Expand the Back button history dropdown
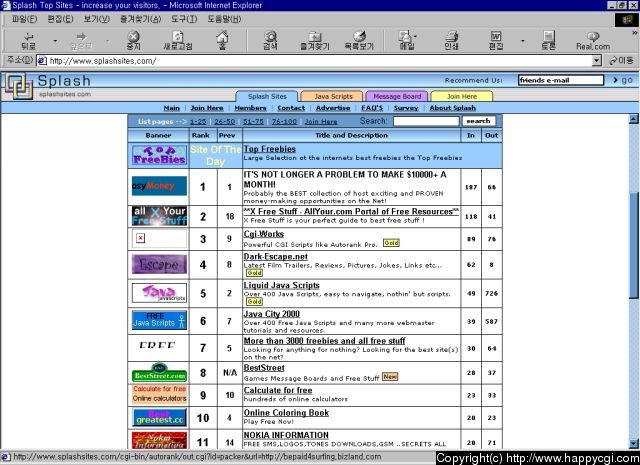Screen dimensions: 640x465 [55, 41]
